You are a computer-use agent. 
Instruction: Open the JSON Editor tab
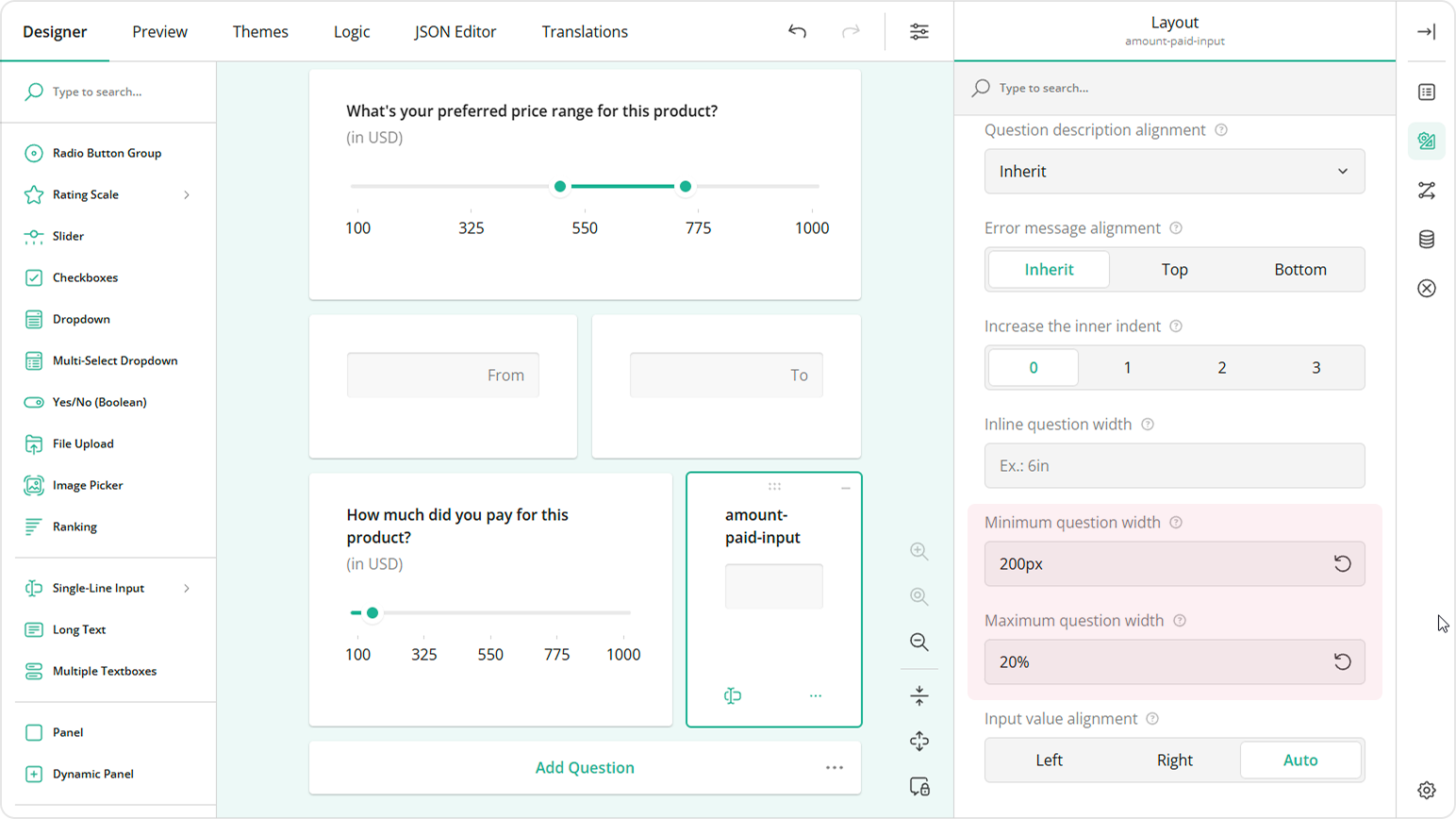(455, 31)
